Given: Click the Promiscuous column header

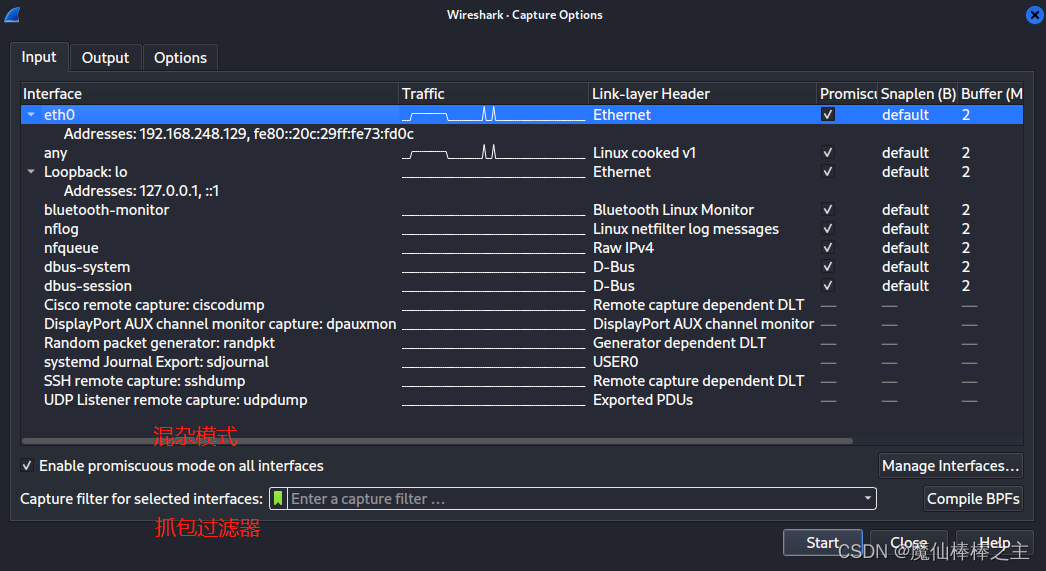Looking at the screenshot, I should point(847,94).
